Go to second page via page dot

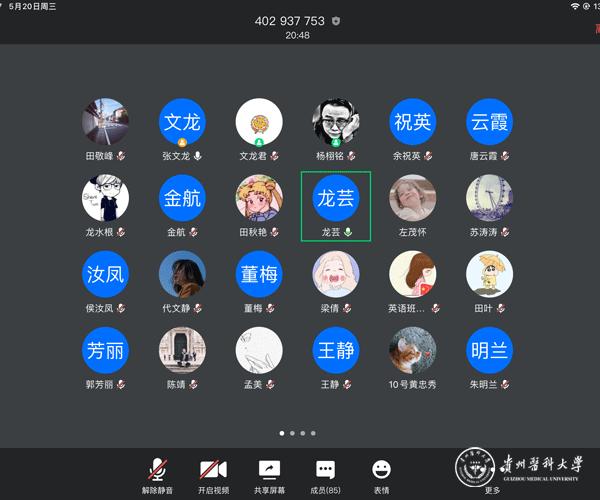pyautogui.click(x=292, y=433)
